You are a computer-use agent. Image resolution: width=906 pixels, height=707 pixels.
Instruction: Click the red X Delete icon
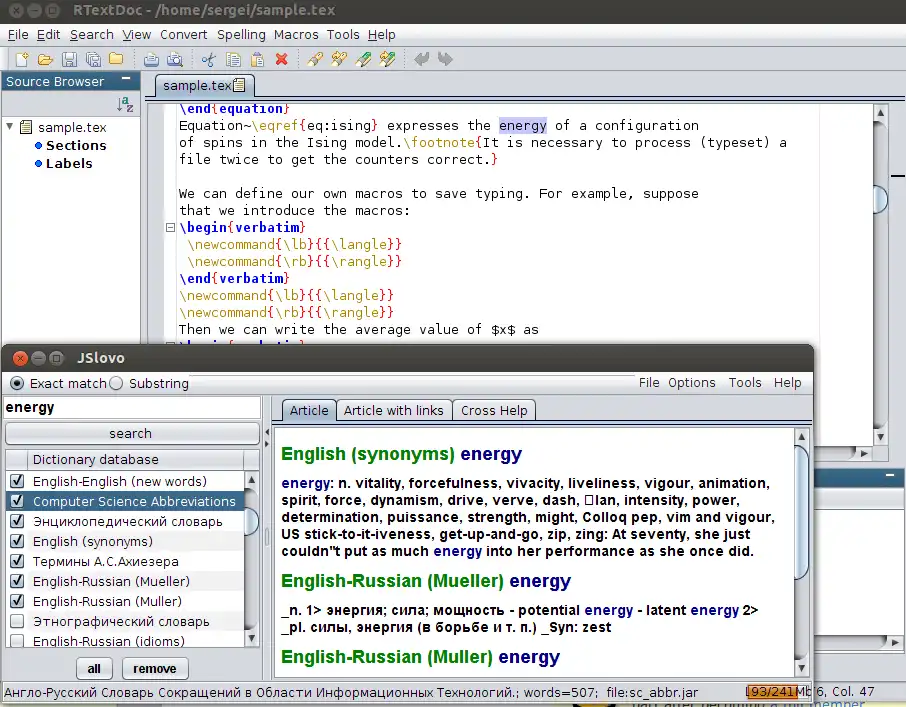(281, 59)
